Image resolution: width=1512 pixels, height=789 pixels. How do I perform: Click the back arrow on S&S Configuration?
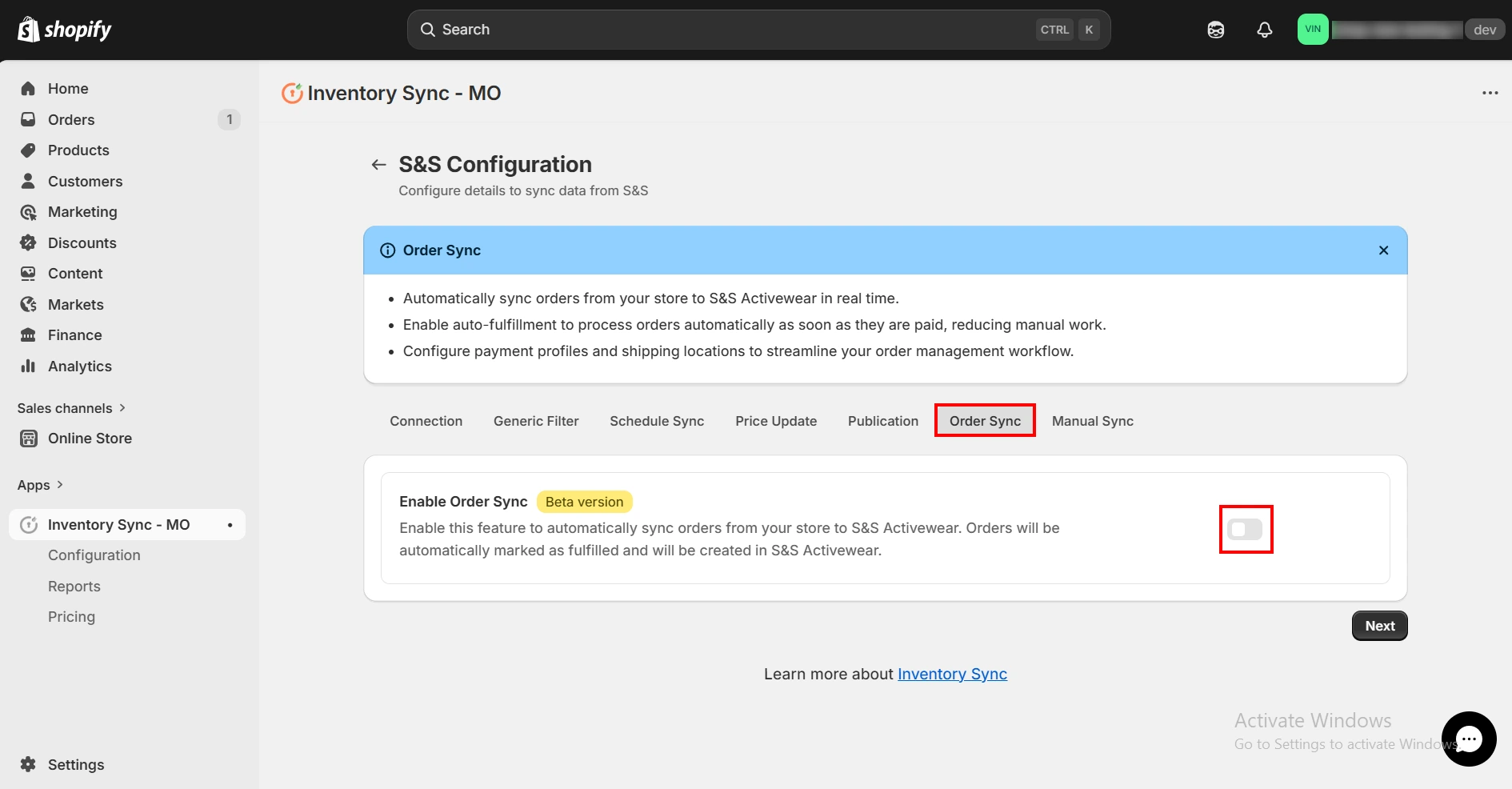point(378,164)
